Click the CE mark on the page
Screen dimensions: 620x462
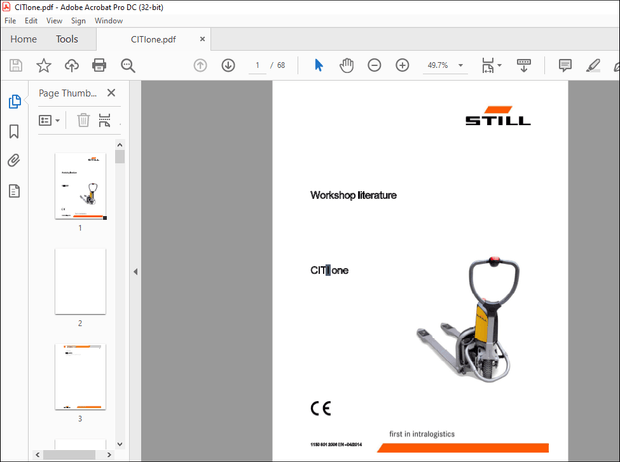click(321, 409)
